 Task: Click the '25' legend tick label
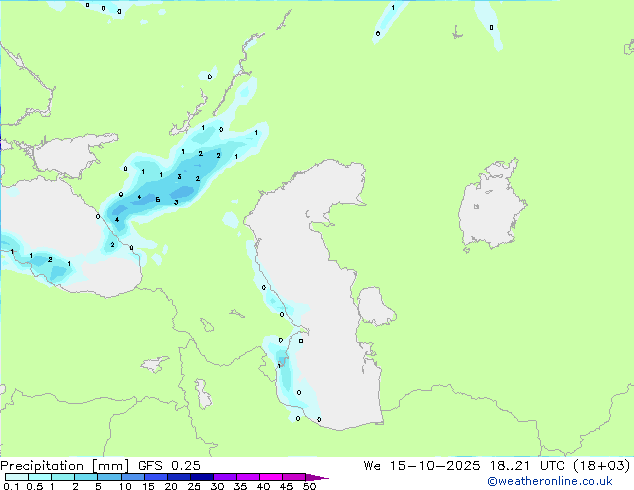pyautogui.click(x=194, y=486)
